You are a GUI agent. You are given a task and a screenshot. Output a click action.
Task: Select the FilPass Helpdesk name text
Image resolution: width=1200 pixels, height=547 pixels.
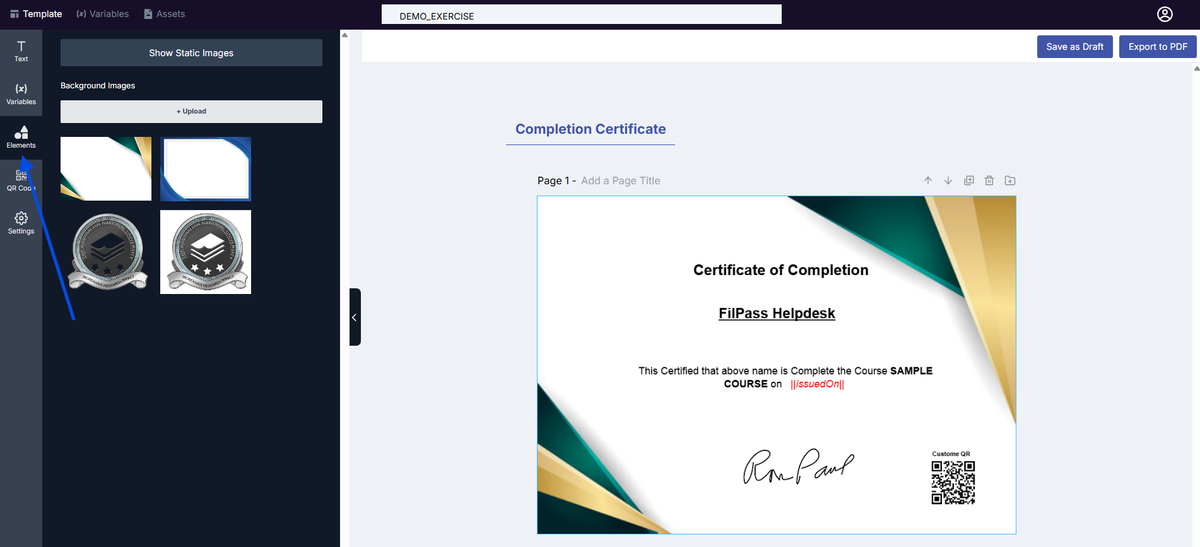pyautogui.click(x=777, y=313)
